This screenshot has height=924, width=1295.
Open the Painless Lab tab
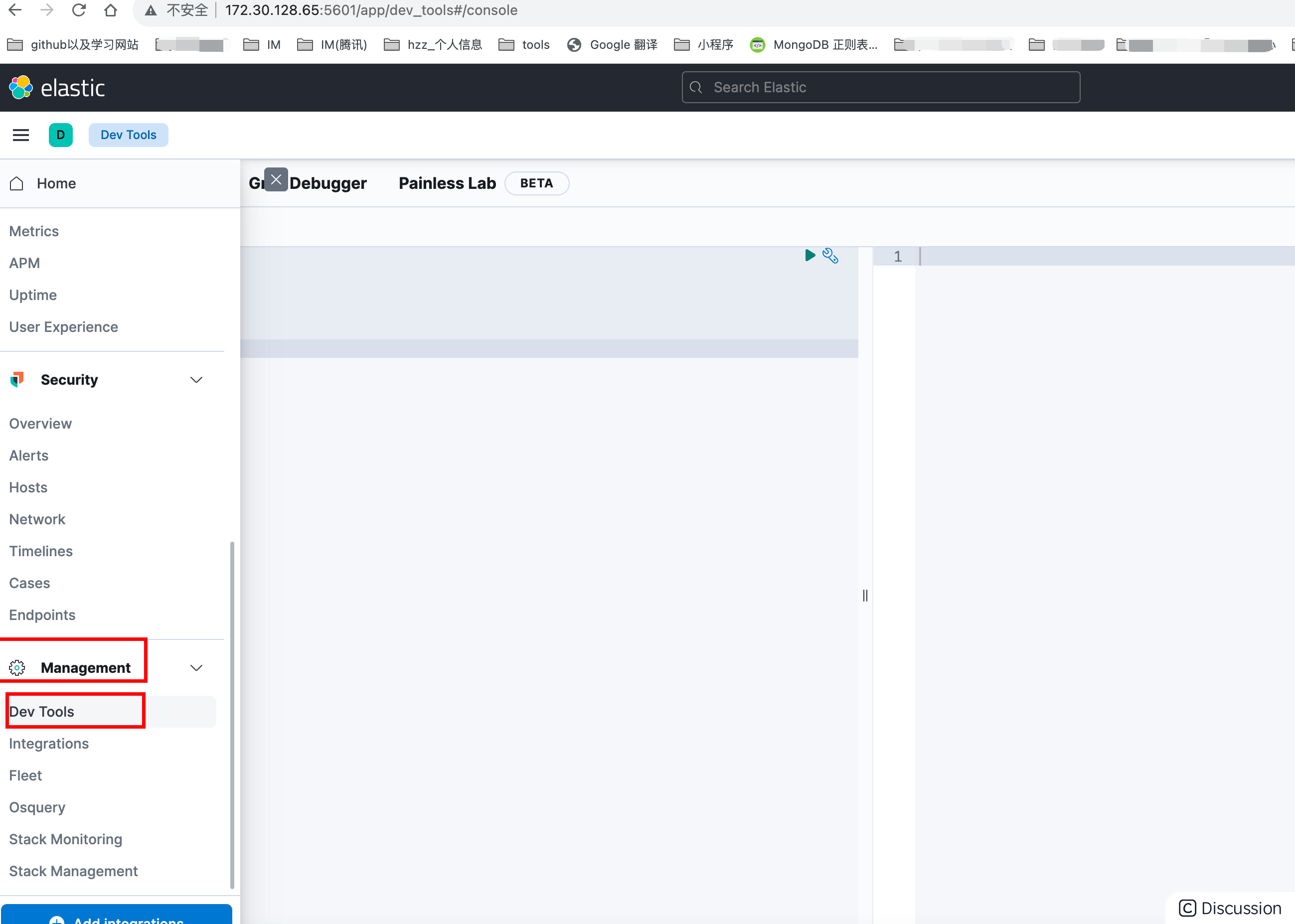(x=447, y=183)
